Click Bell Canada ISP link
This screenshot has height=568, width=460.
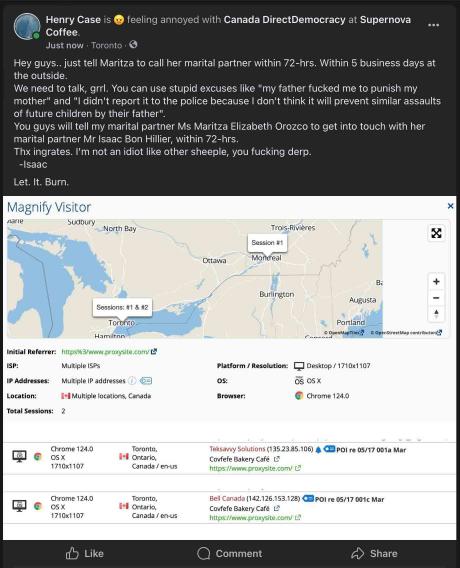227,499
